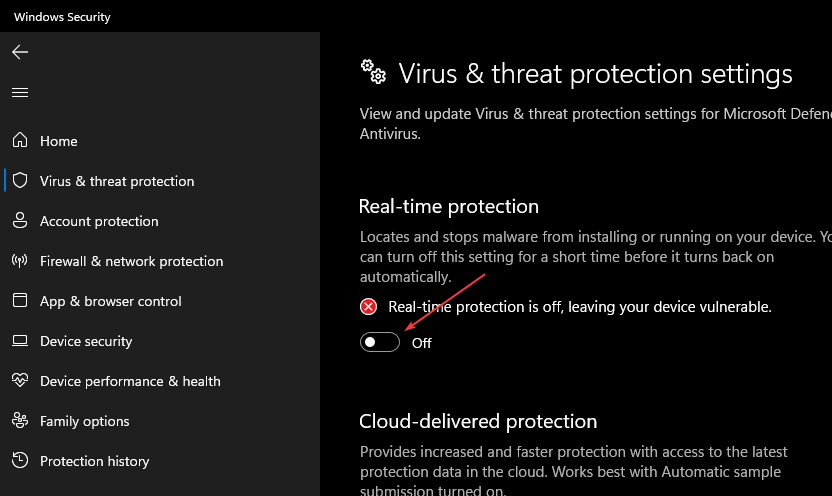832x496 pixels.
Task: Click the Firewall antenna signal icon
Action: pos(20,260)
